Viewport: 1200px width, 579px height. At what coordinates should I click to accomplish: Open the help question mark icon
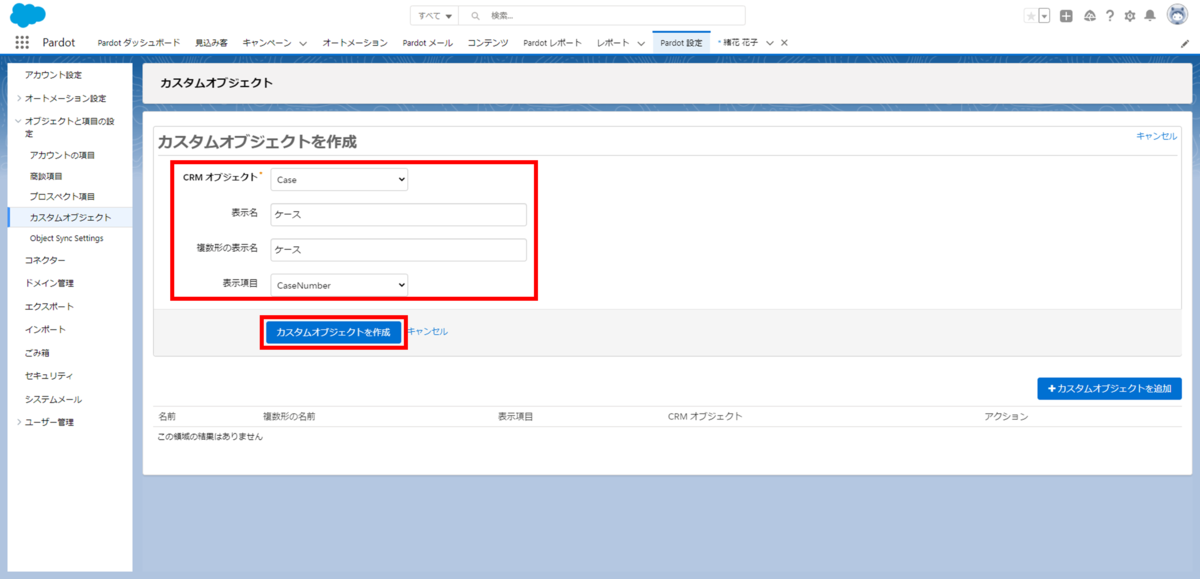pyautogui.click(x=1110, y=16)
